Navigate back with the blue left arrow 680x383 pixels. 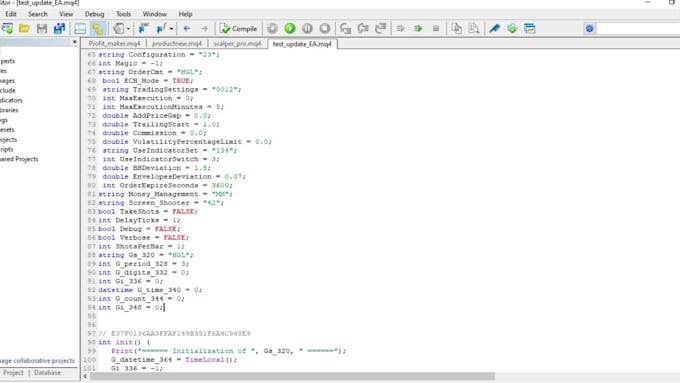pyautogui.click(x=187, y=29)
